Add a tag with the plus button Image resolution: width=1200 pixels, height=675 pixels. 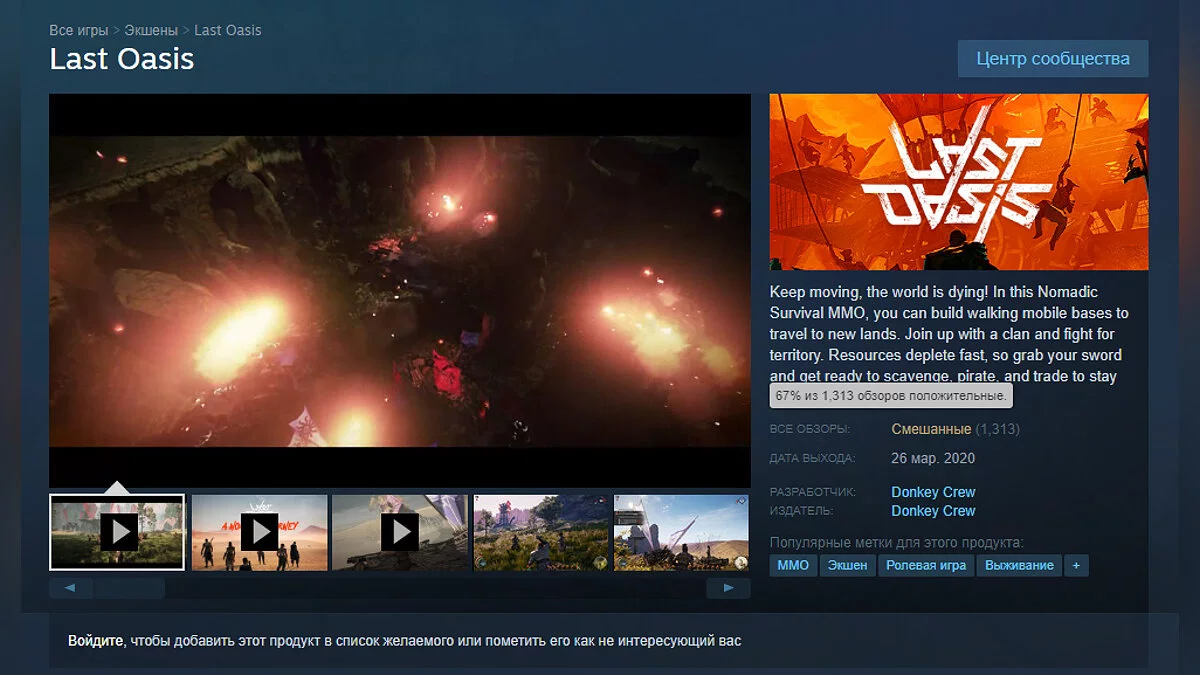pos(1076,565)
